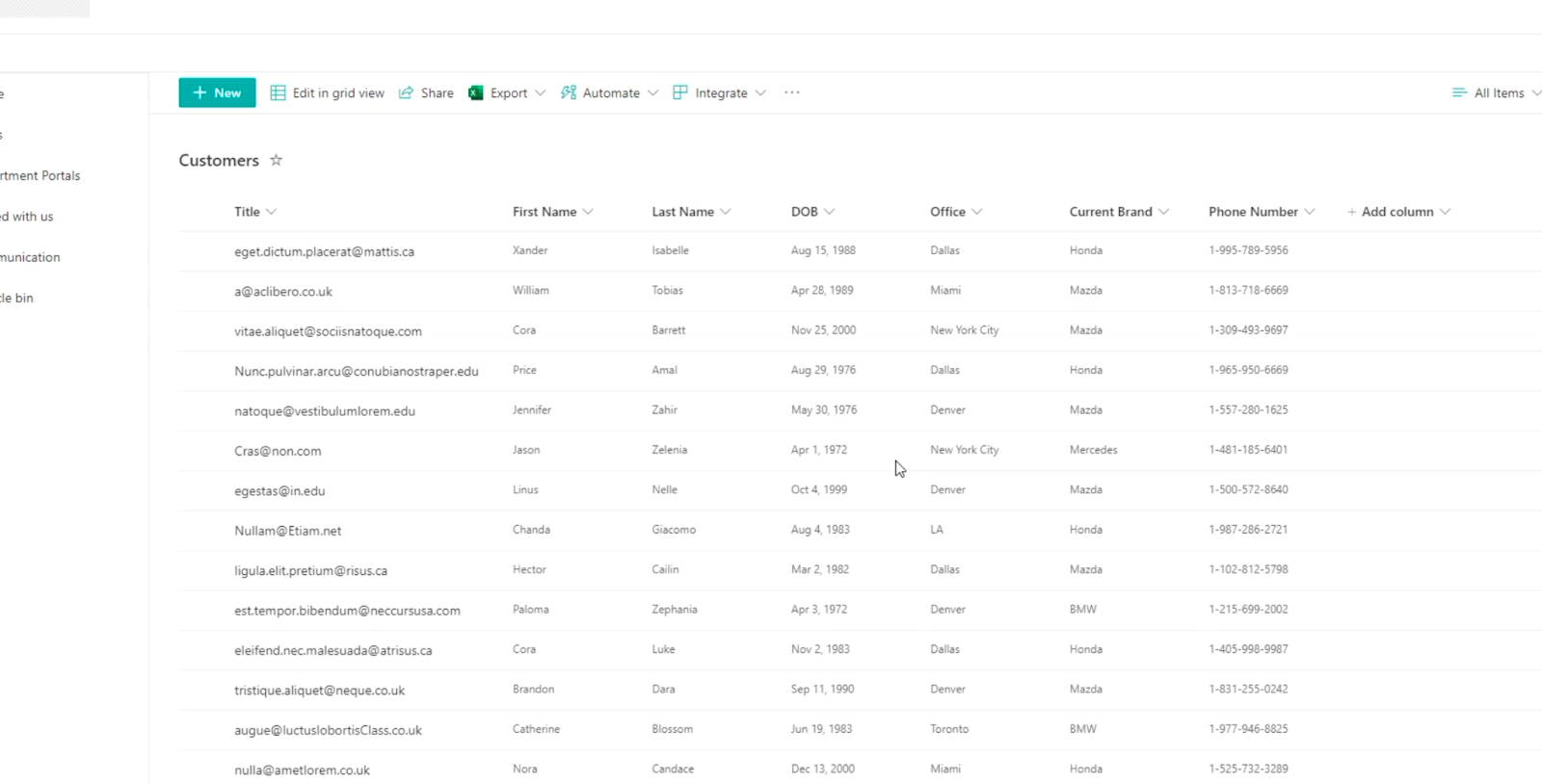
Task: Open the a@aclibero.co.uk customer entry
Action: (283, 291)
